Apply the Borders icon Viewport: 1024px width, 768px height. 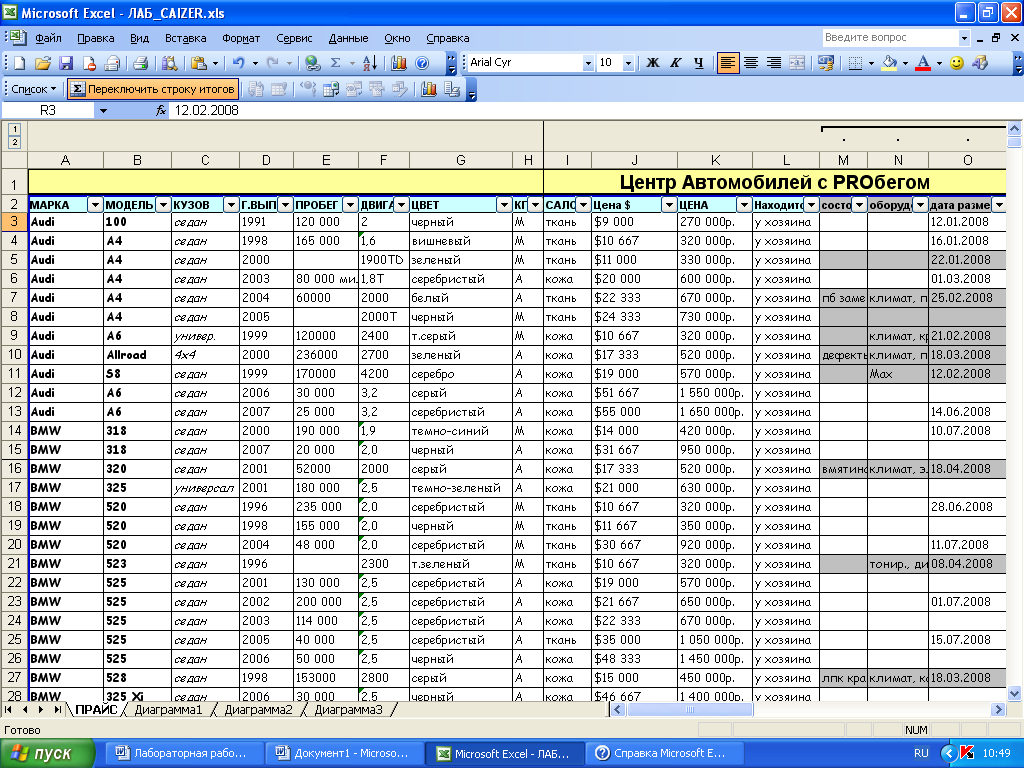pyautogui.click(x=855, y=63)
